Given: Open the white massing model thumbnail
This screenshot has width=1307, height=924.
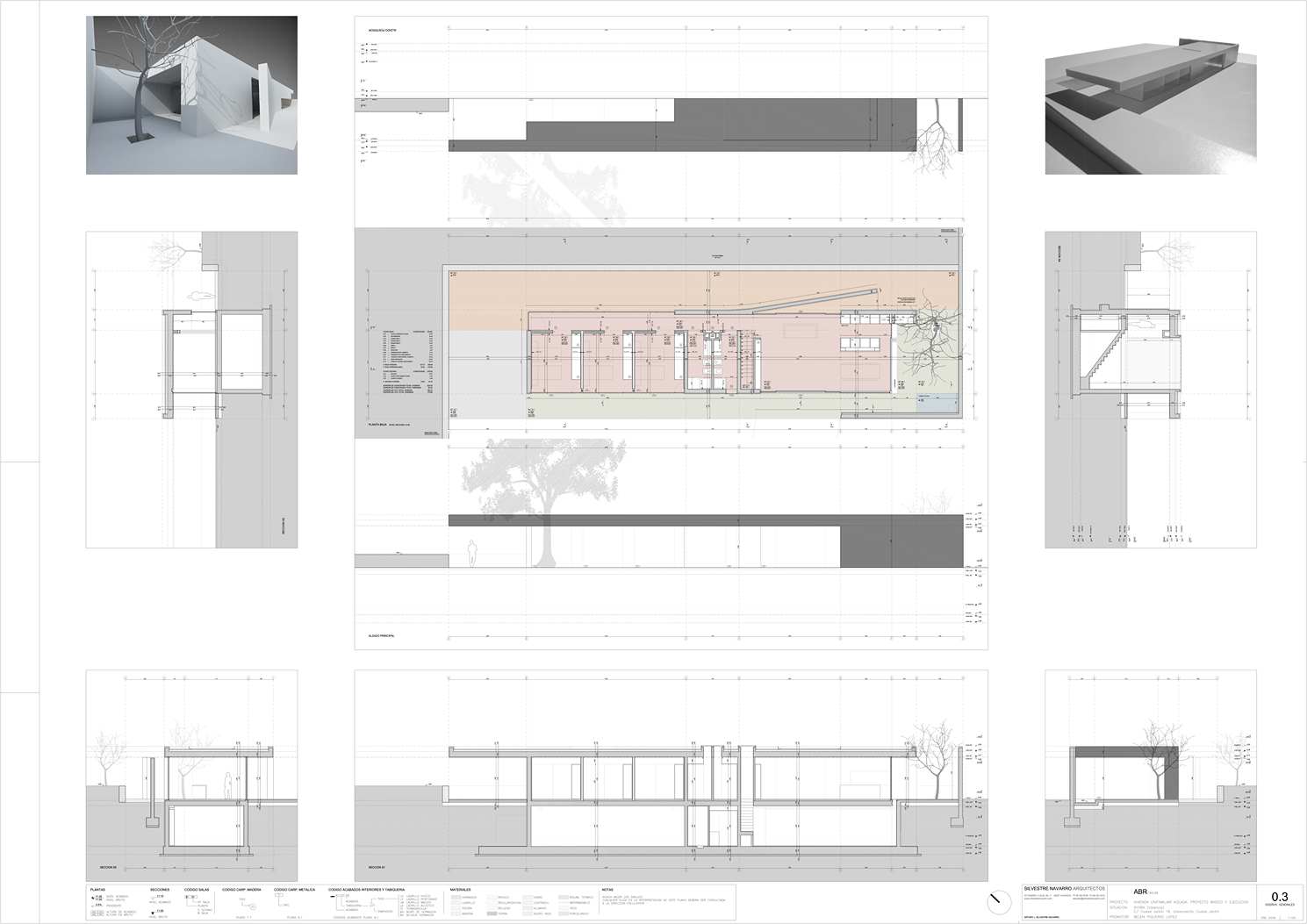Looking at the screenshot, I should point(1150,95).
